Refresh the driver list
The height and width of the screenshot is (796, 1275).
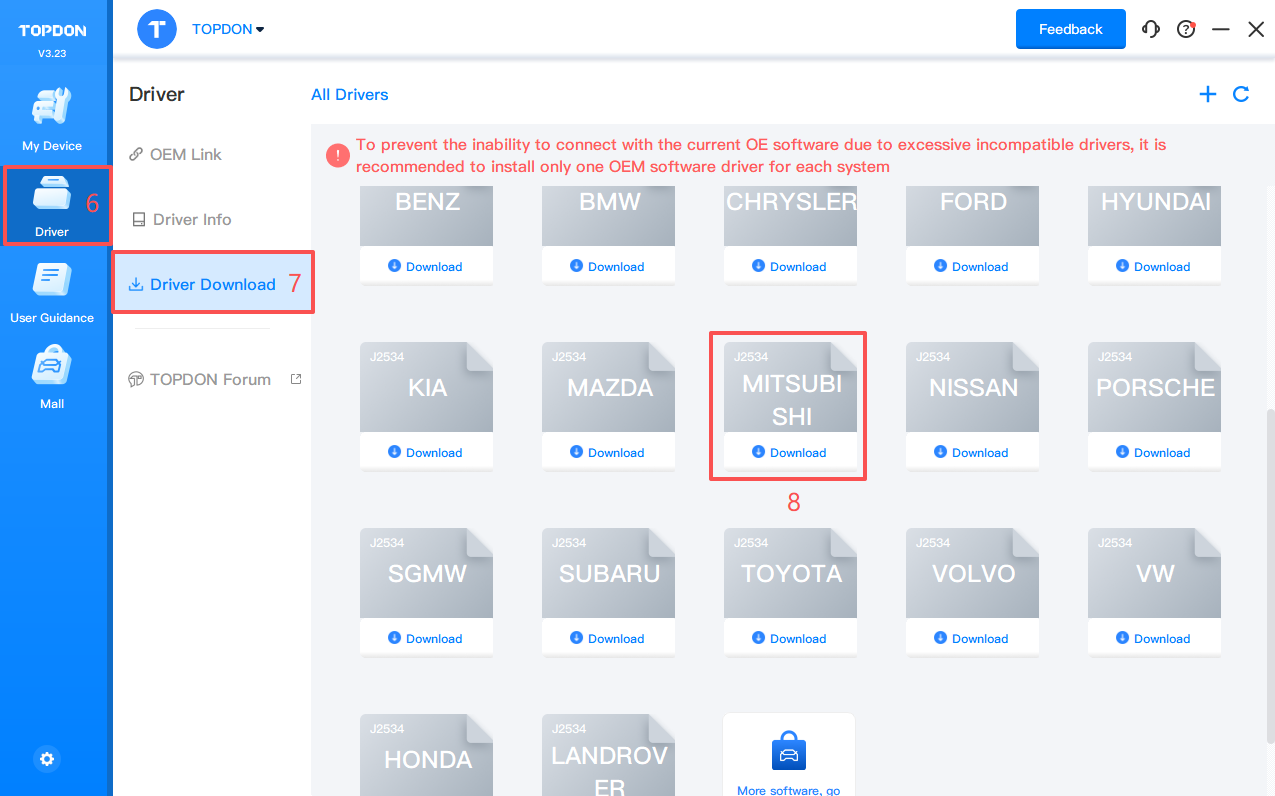point(1241,94)
